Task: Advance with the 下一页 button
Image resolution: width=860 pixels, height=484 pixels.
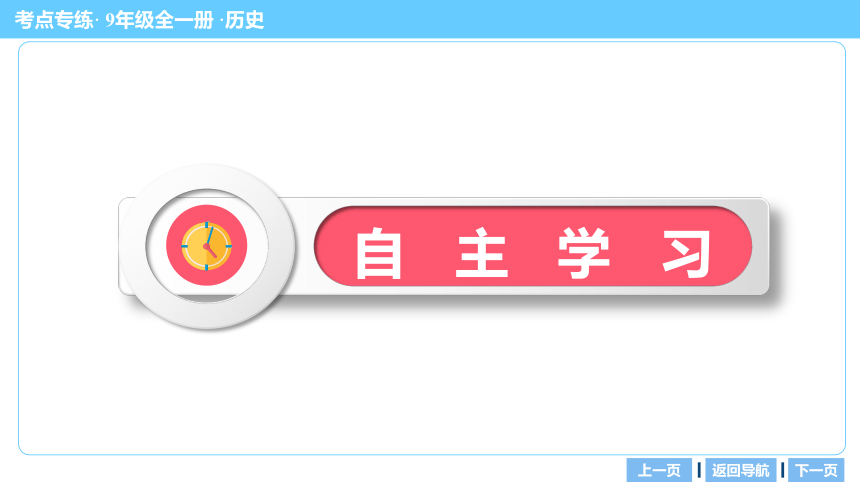Action: [816, 470]
